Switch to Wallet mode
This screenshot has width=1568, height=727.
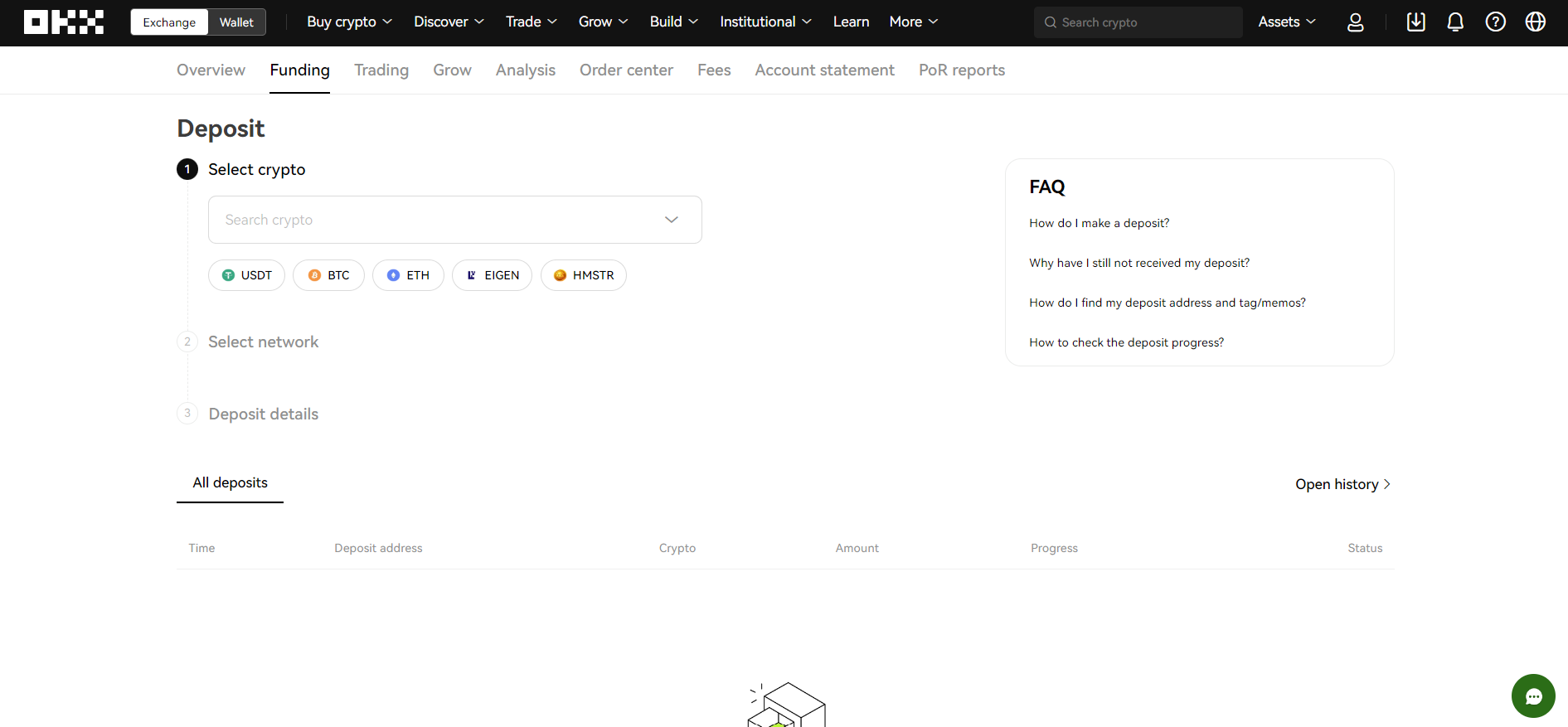236,22
